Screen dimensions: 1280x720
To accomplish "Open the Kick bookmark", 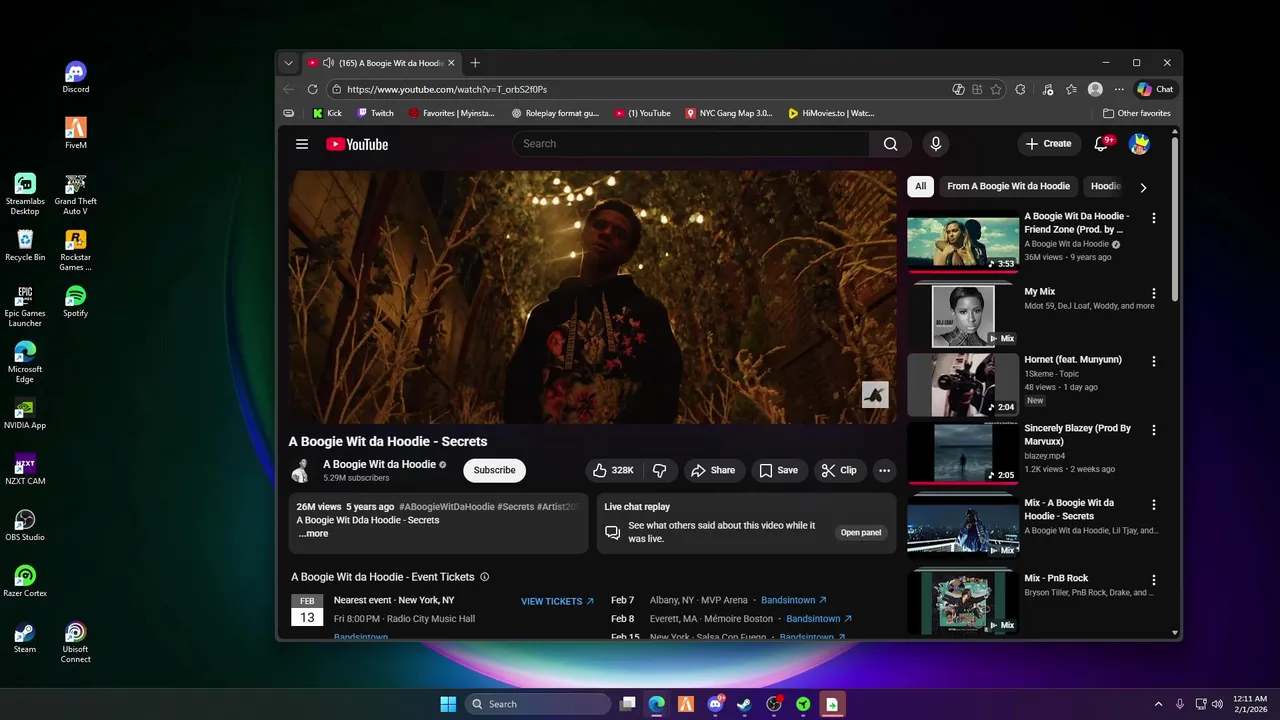I will coord(327,113).
